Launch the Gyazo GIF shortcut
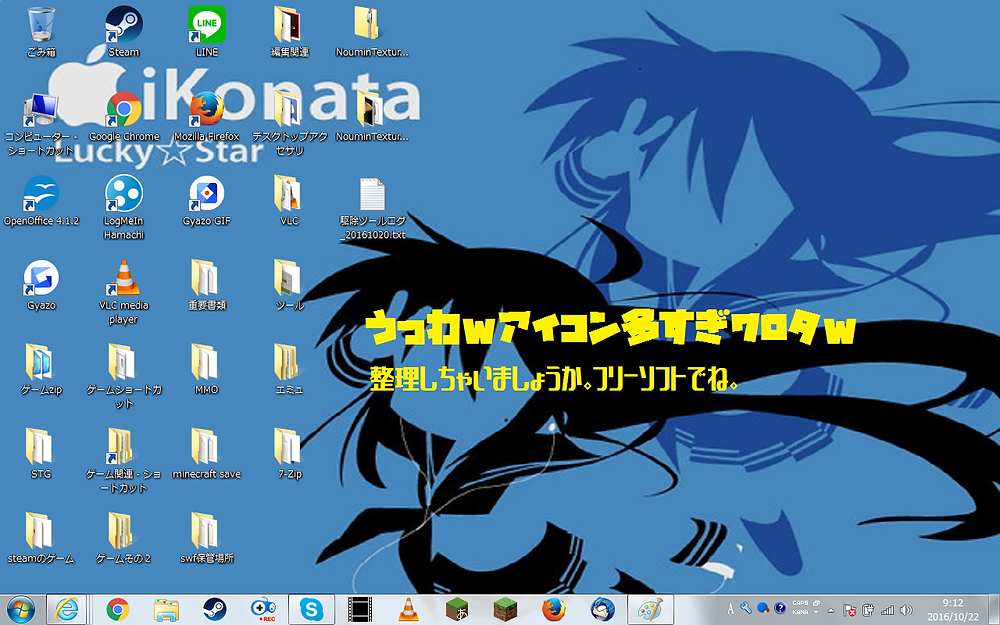Viewport: 1000px width, 625px height. point(207,202)
